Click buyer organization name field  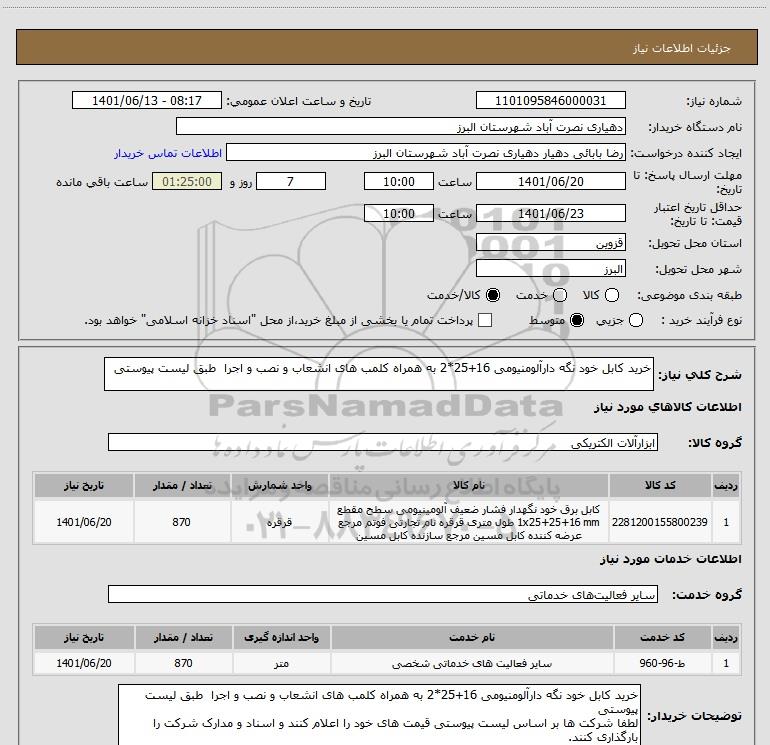pyautogui.click(x=401, y=126)
